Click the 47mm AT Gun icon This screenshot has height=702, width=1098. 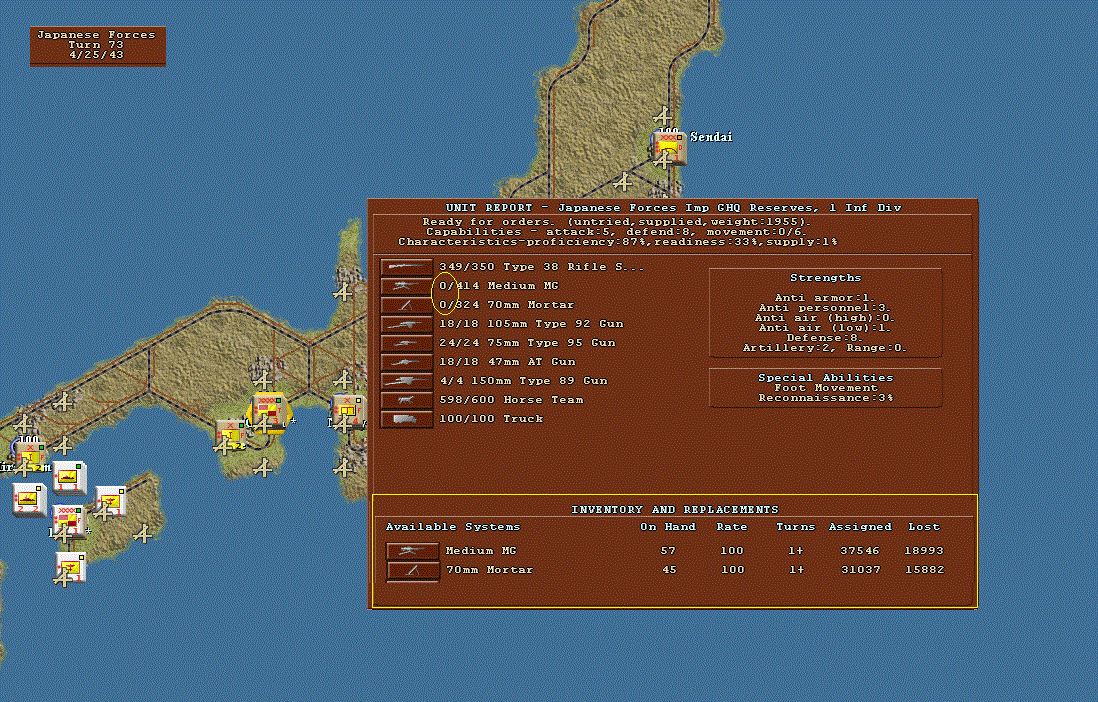[x=406, y=362]
